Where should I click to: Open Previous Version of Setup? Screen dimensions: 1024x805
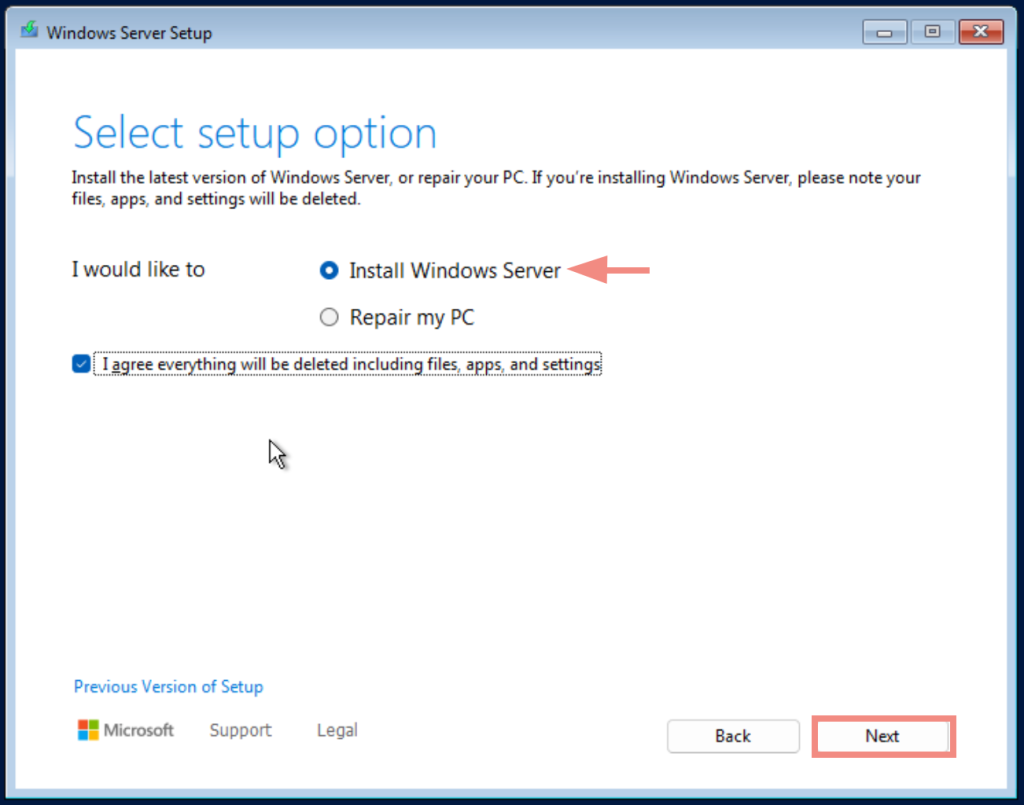coord(168,687)
